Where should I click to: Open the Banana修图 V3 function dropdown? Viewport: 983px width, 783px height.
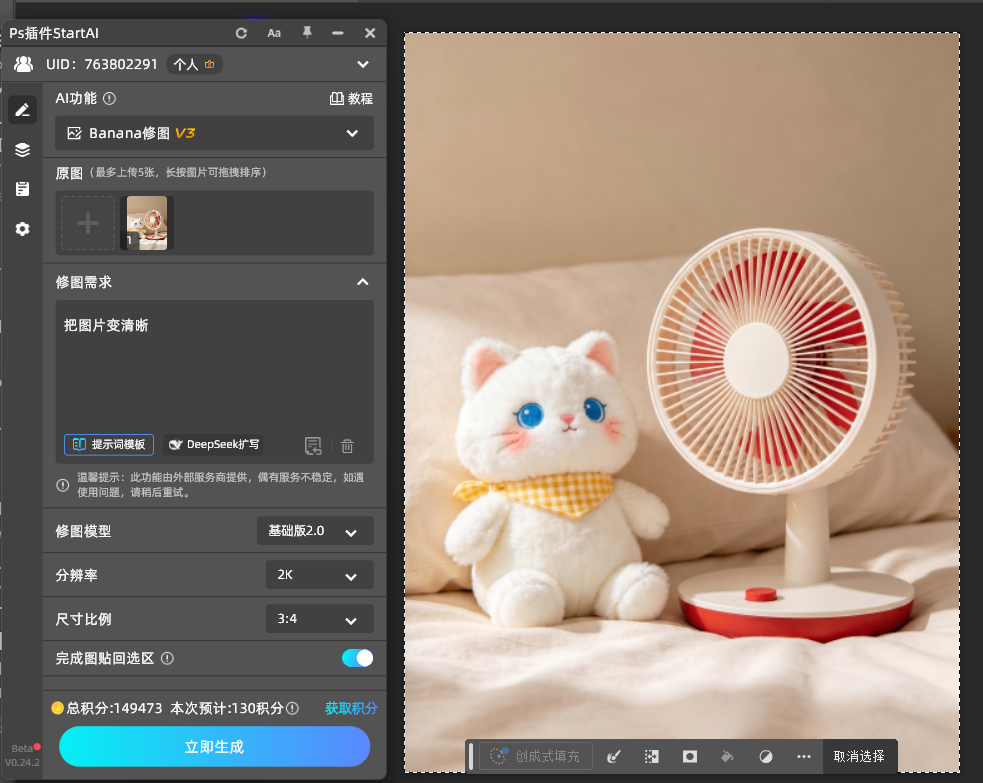click(214, 133)
